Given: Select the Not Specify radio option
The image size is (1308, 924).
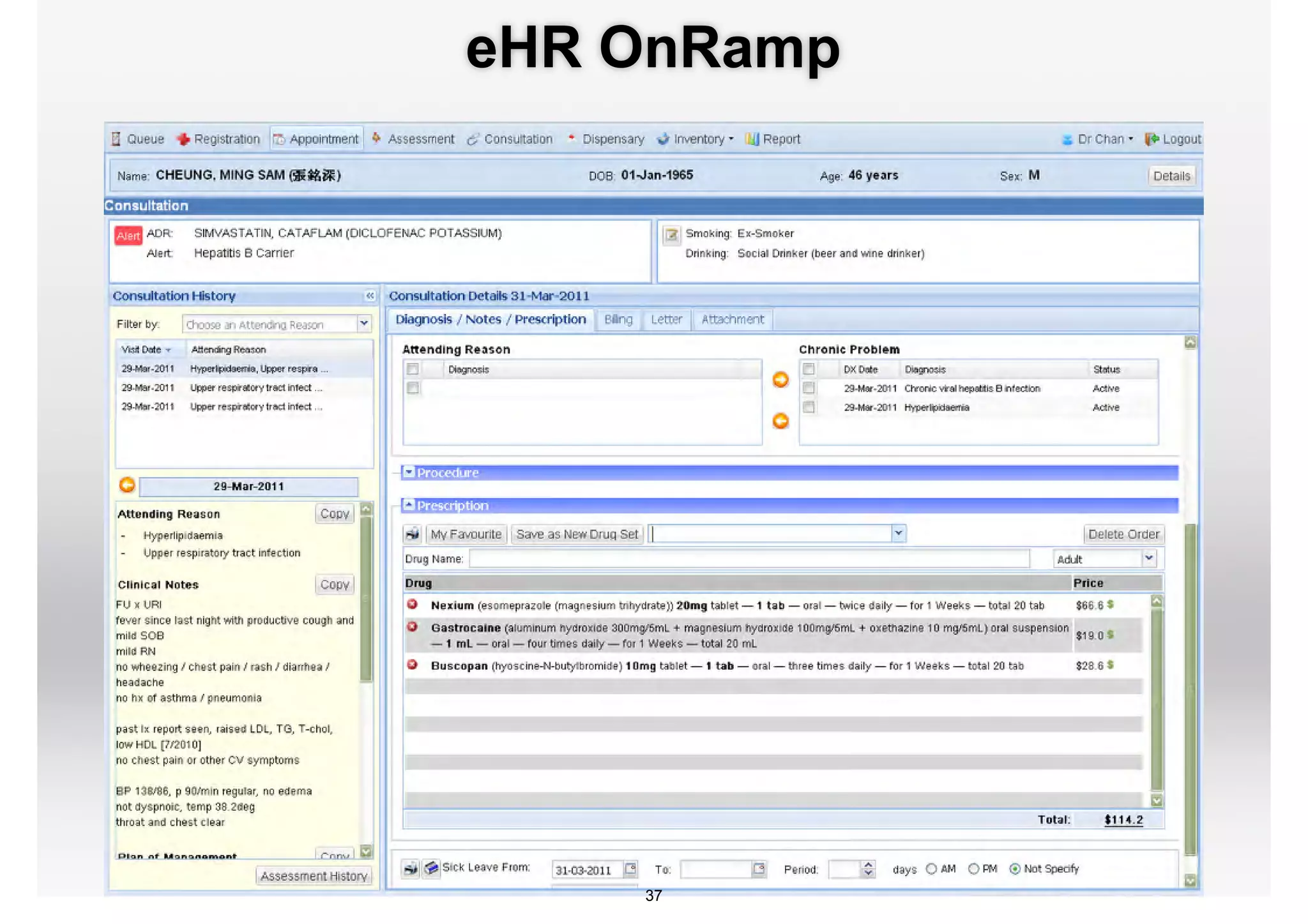Looking at the screenshot, I should pyautogui.click(x=1015, y=868).
